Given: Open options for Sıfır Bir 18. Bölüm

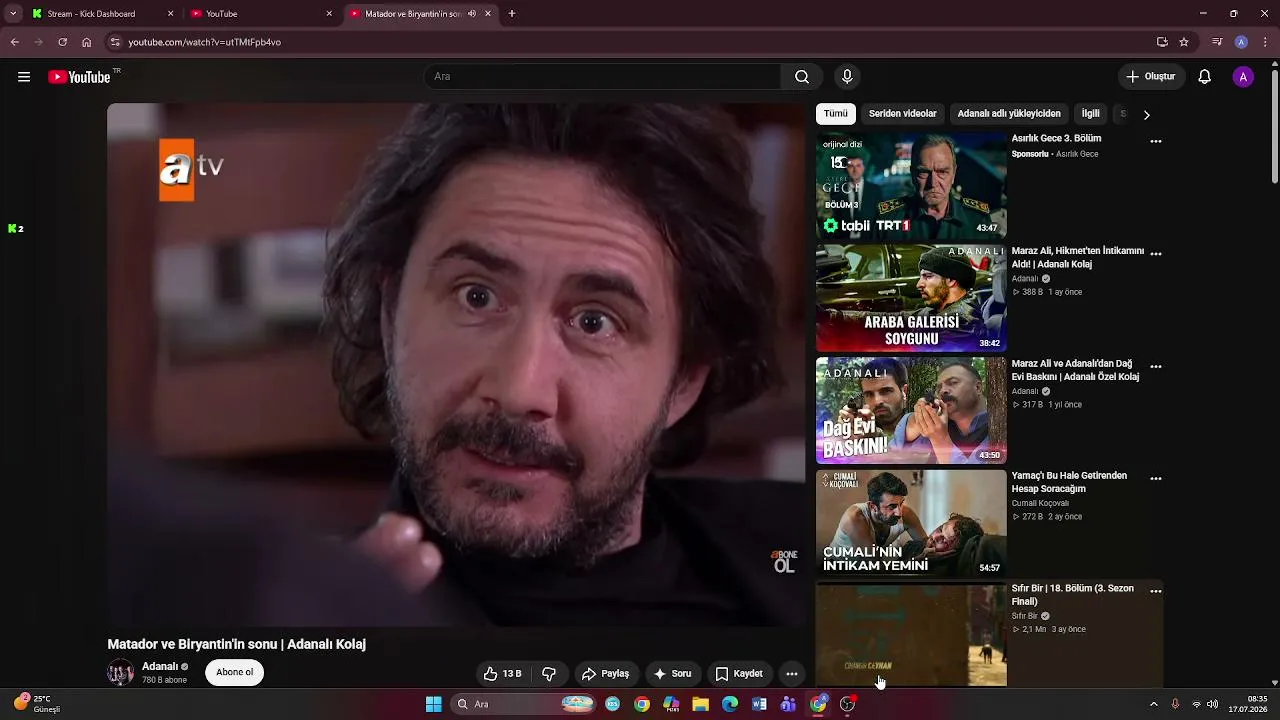Looking at the screenshot, I should [1156, 592].
